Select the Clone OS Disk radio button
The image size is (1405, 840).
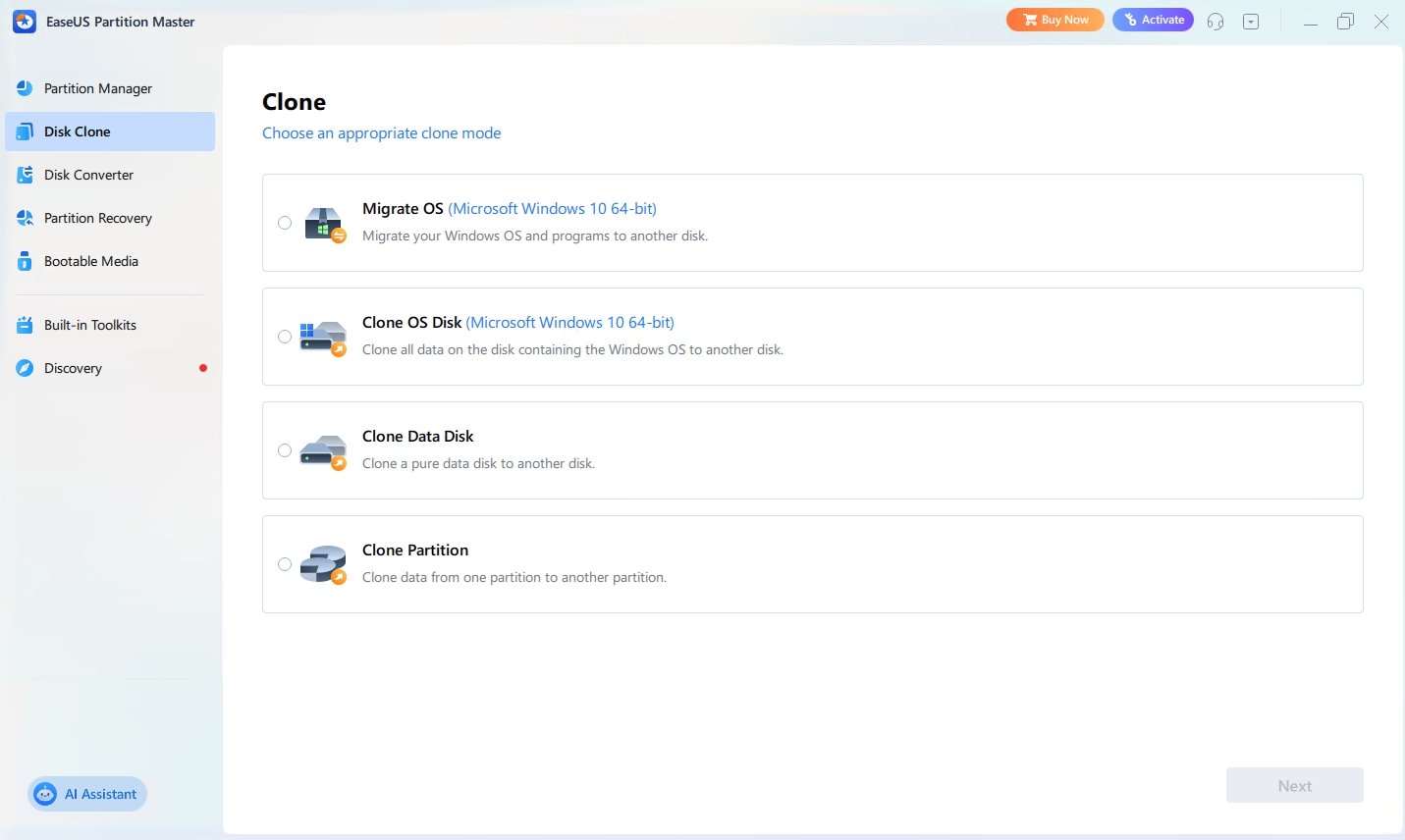coord(285,337)
